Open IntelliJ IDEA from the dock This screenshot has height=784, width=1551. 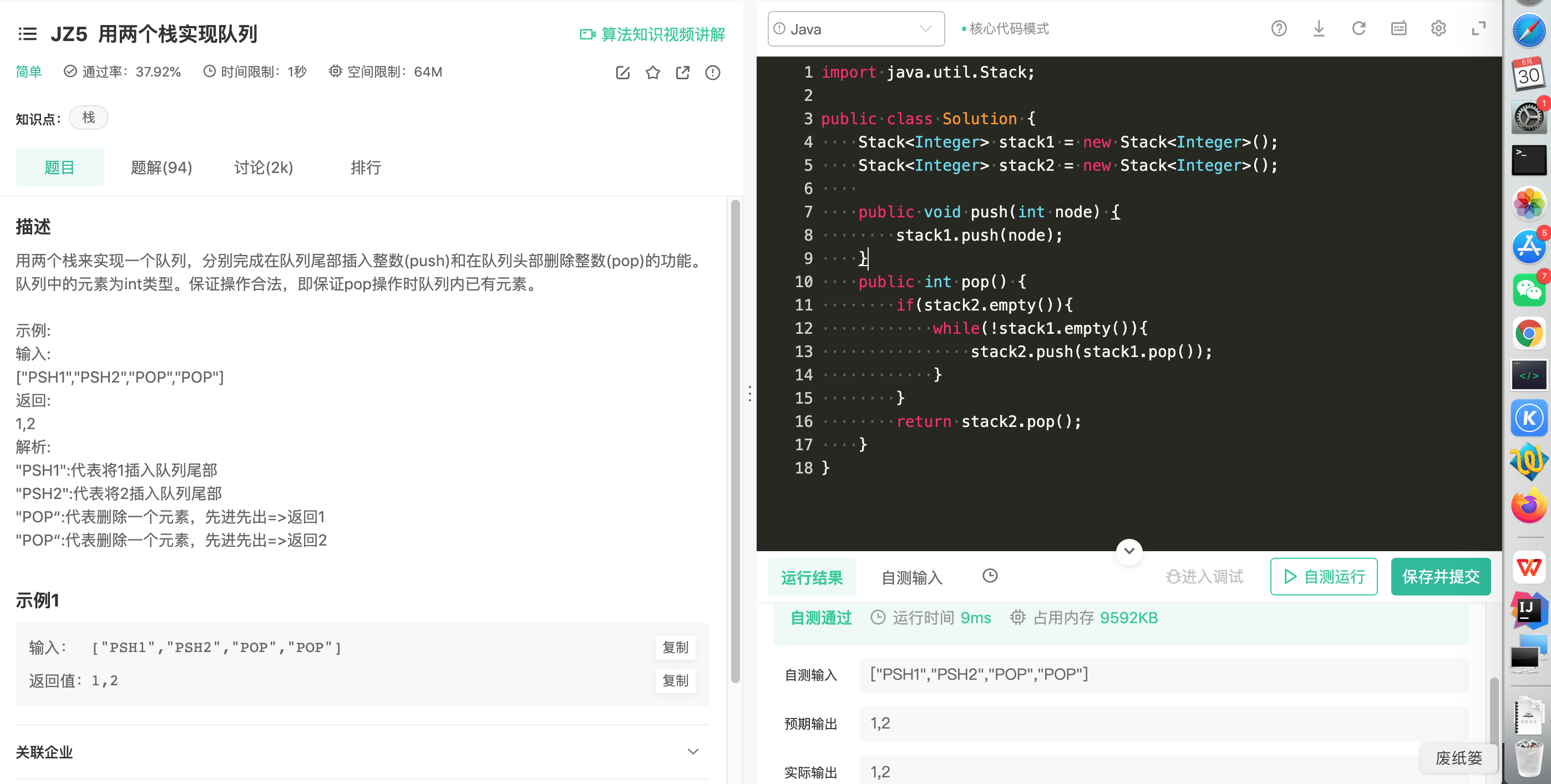1529,610
